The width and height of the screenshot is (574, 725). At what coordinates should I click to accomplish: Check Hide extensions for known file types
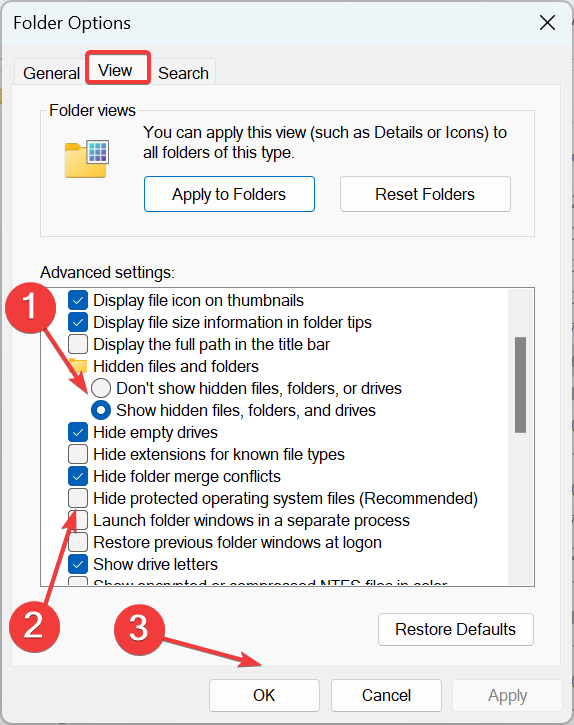[78, 454]
